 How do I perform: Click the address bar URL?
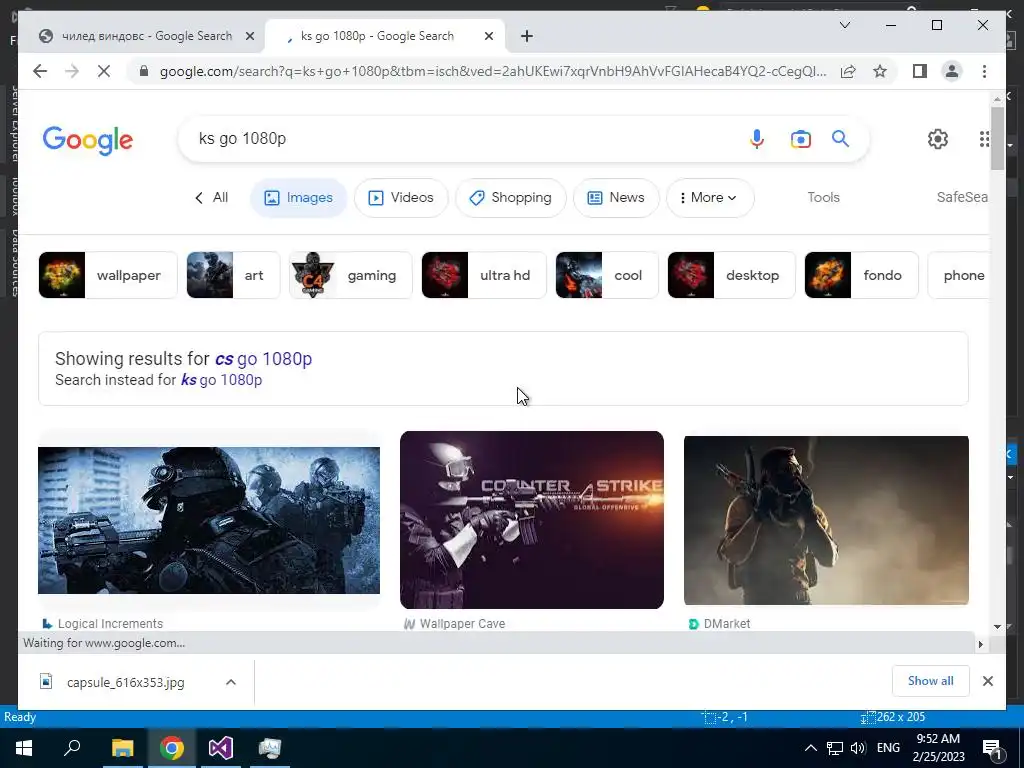(x=492, y=71)
